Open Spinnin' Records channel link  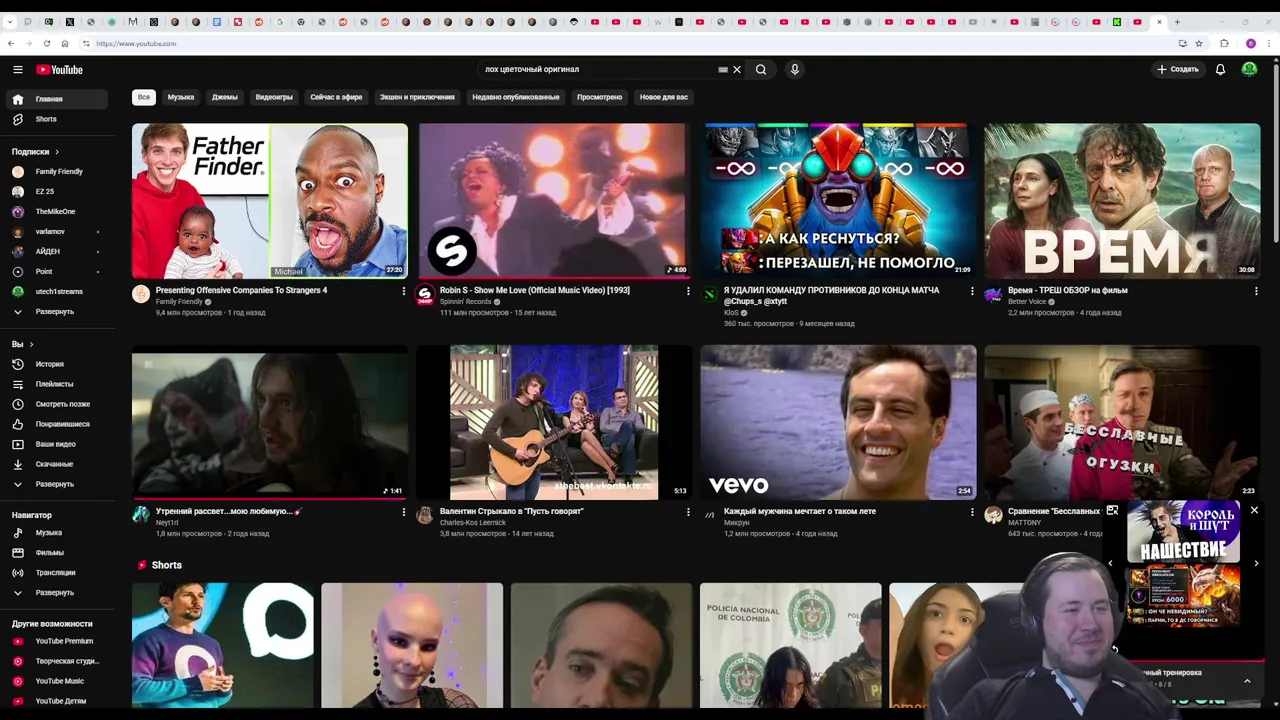click(466, 301)
